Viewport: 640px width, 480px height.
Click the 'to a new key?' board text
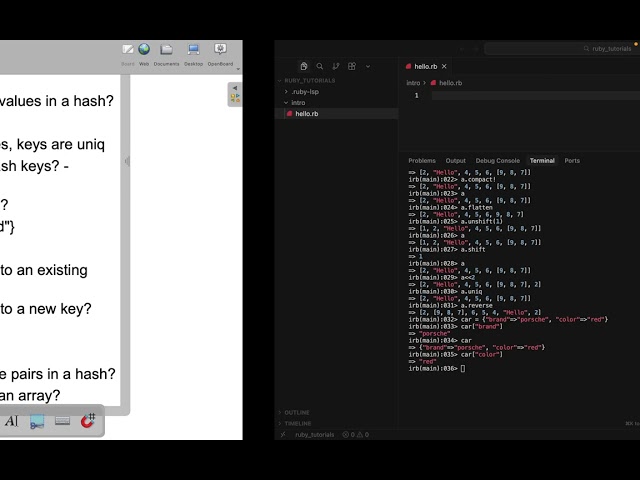tap(46, 309)
